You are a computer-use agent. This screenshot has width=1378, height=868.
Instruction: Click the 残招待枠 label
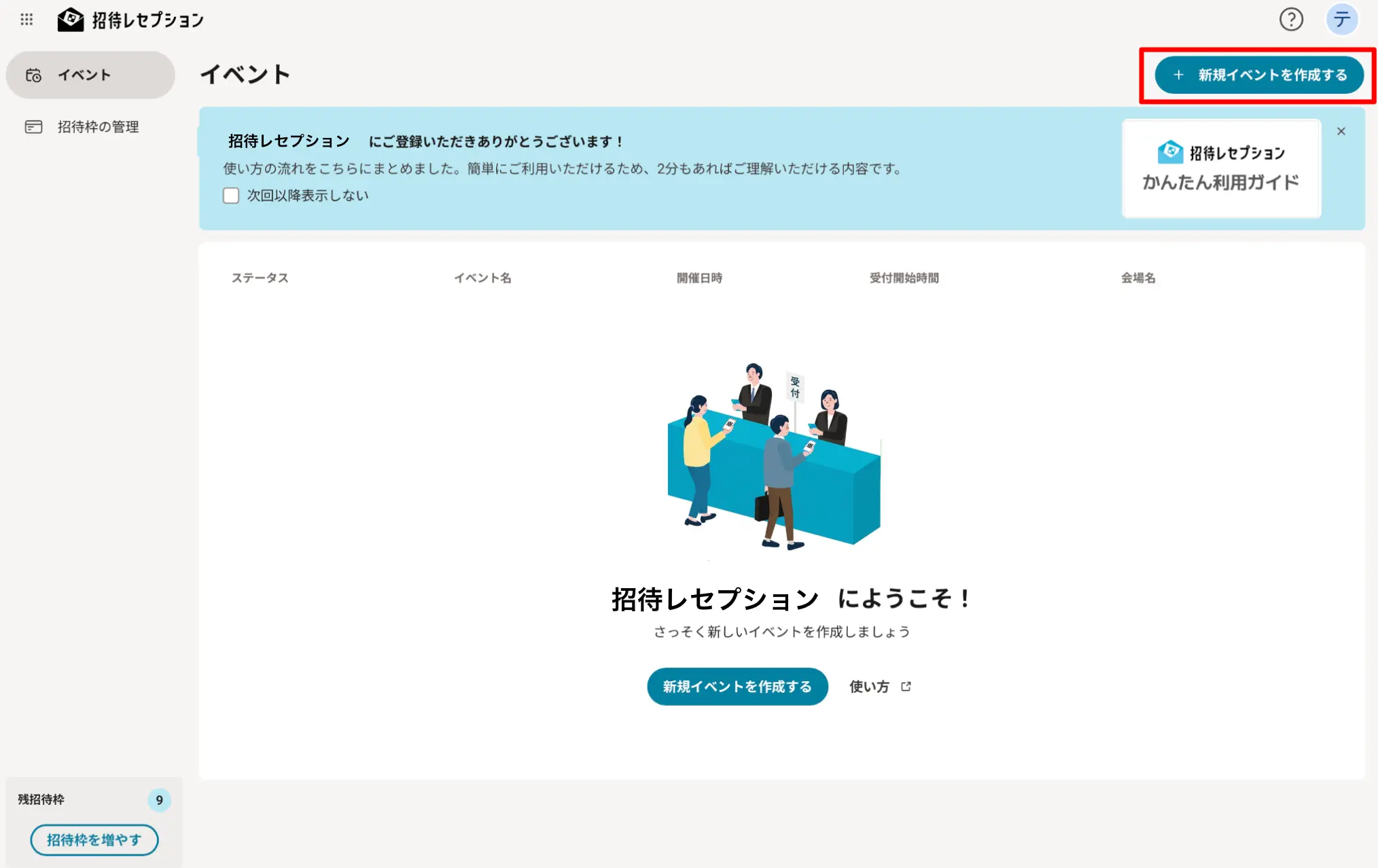click(41, 799)
